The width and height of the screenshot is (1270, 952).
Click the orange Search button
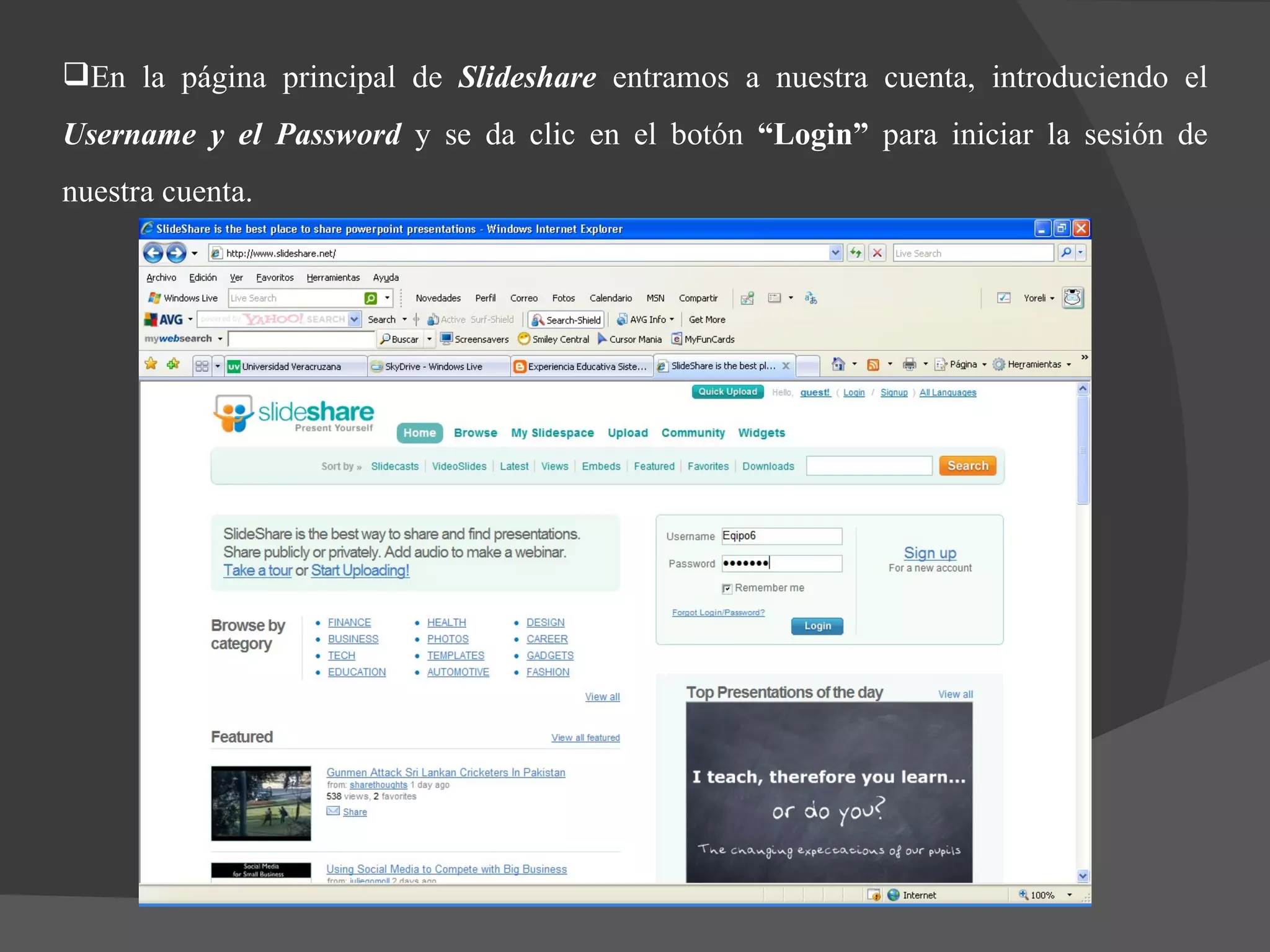tap(967, 465)
